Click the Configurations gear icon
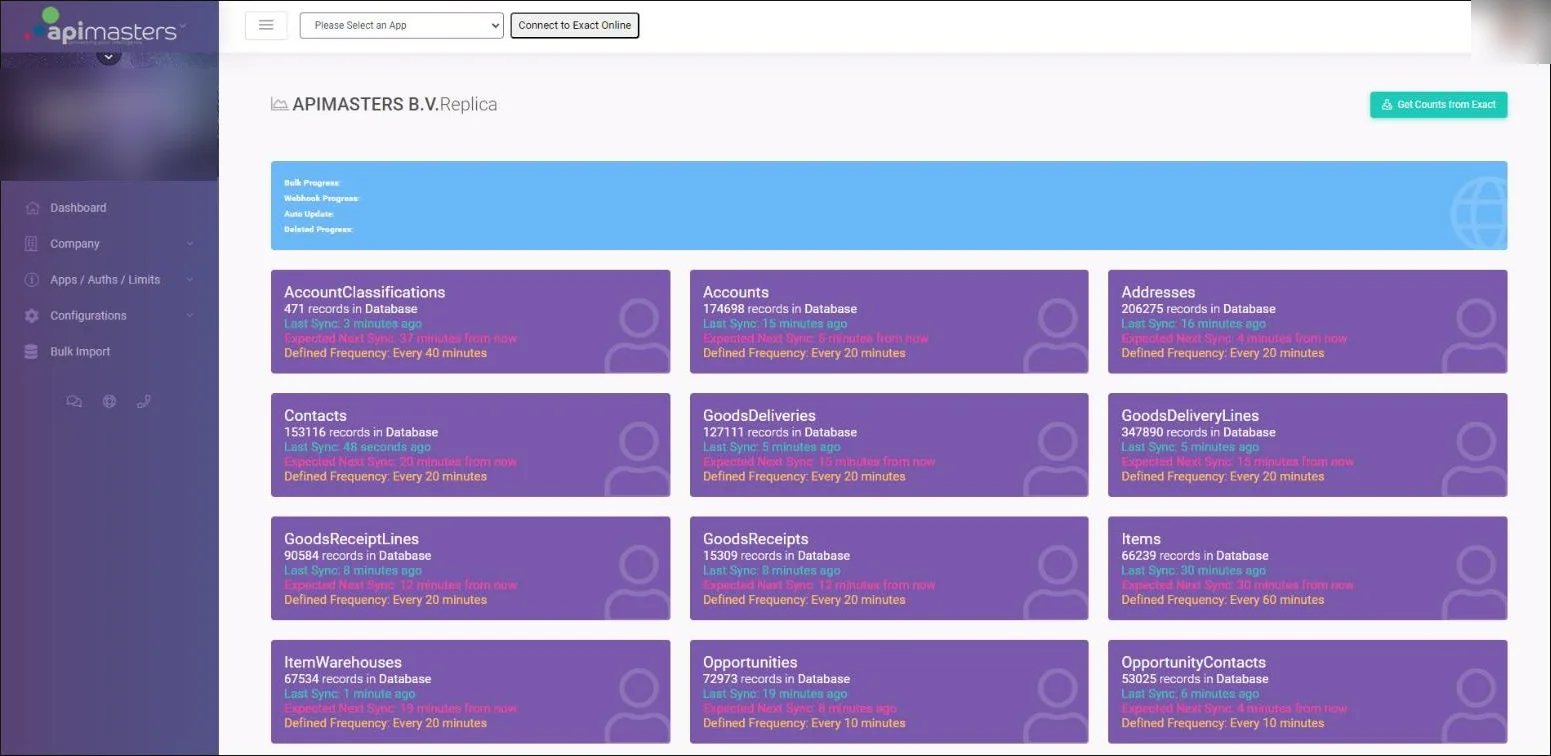The width and height of the screenshot is (1551, 756). (x=31, y=316)
